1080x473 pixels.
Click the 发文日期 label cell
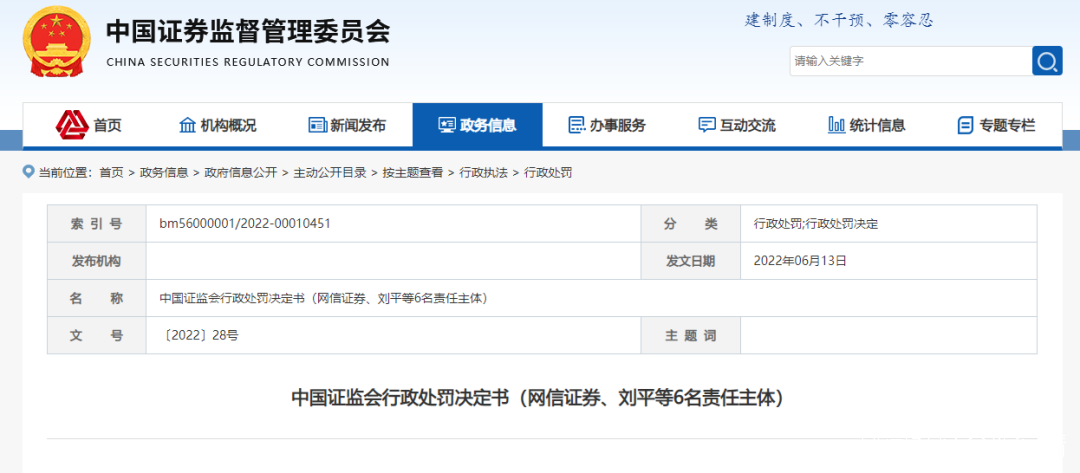point(691,261)
